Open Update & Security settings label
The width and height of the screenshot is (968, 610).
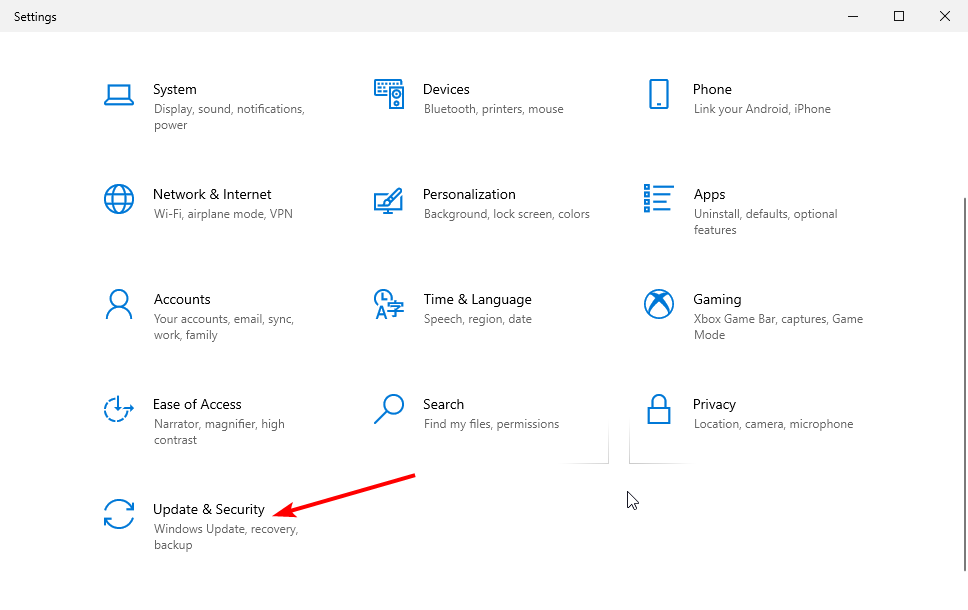coord(209,509)
